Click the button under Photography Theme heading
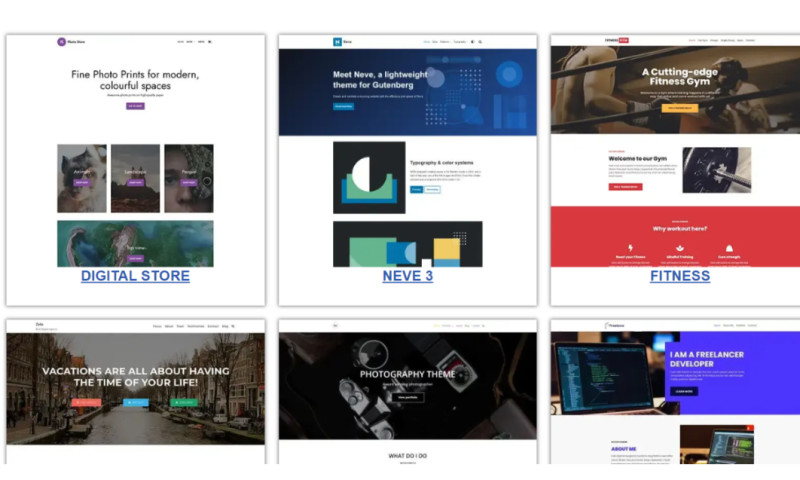Viewport: 800px width, 480px height. coord(407,397)
